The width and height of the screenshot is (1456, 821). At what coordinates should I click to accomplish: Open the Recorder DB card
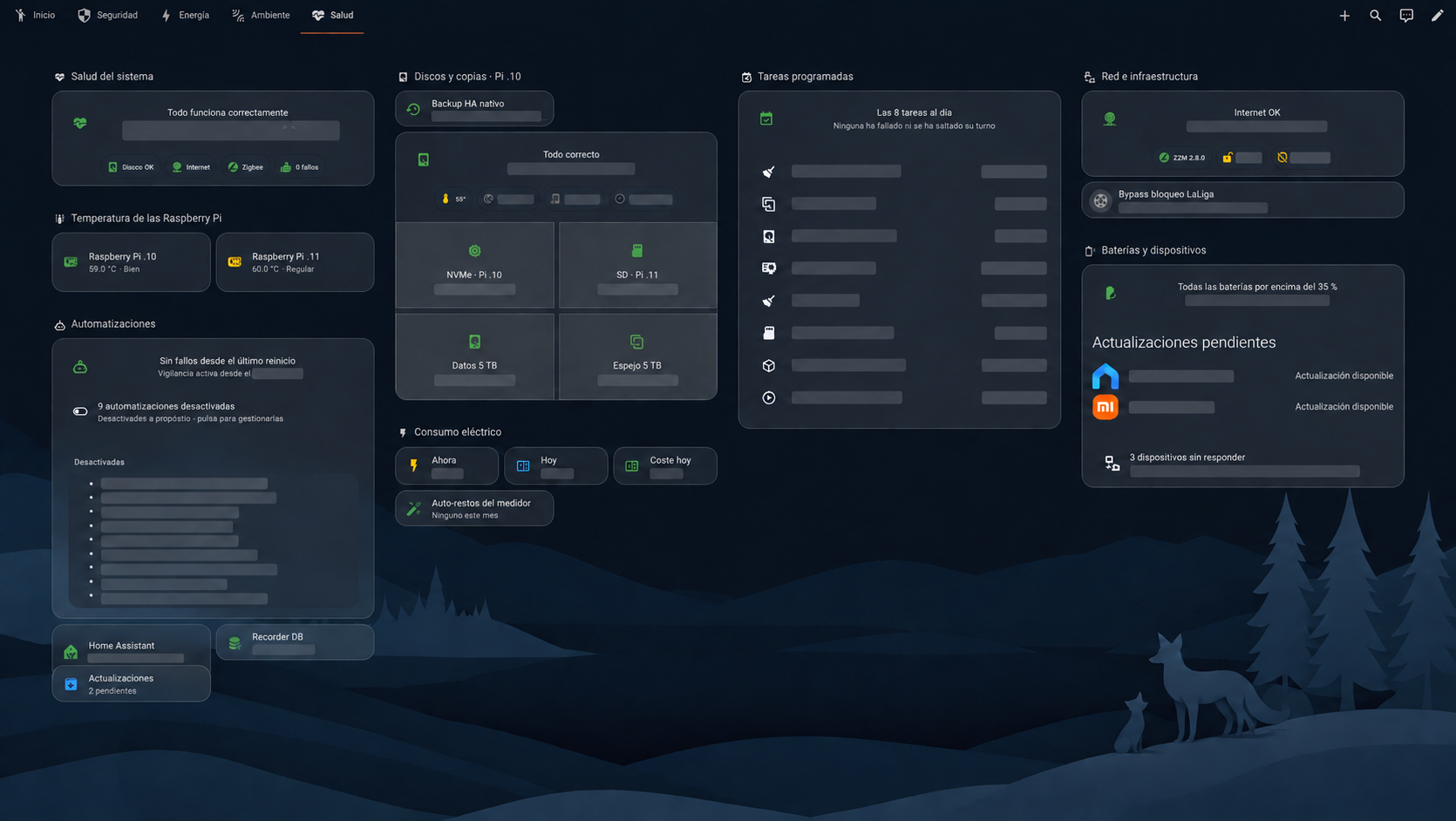tap(295, 642)
